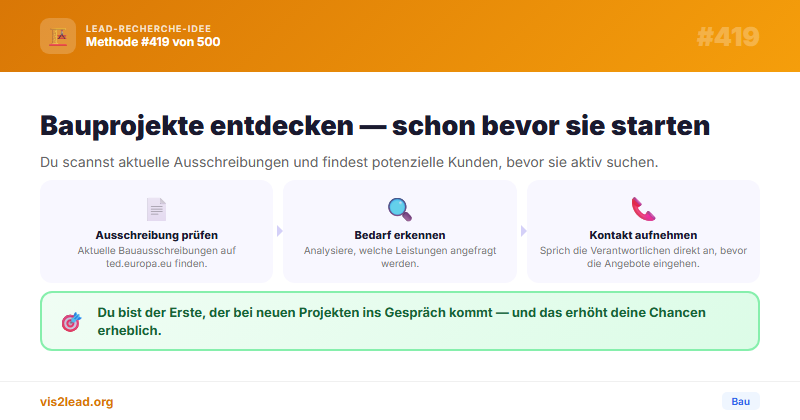Image resolution: width=800 pixels, height=420 pixels.
Task: Click the green text Du bist der Erste
Action: [x=402, y=322]
